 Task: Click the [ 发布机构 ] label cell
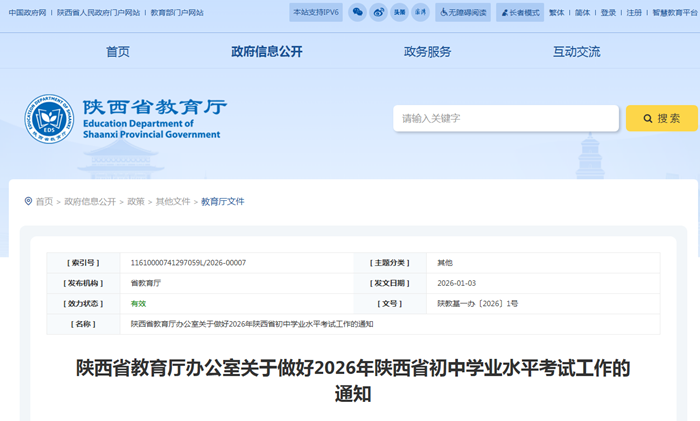(x=83, y=283)
